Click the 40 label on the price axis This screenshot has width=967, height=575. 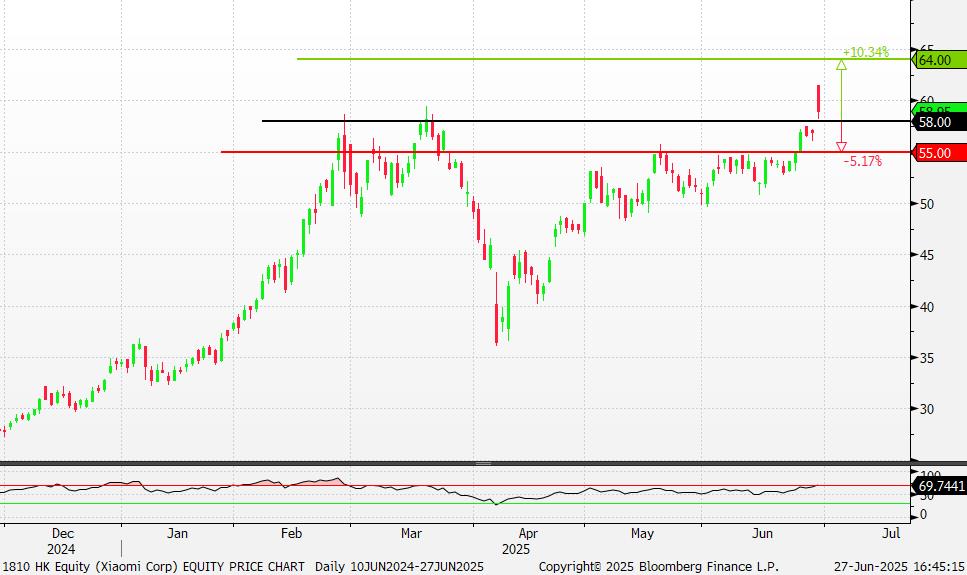(926, 307)
